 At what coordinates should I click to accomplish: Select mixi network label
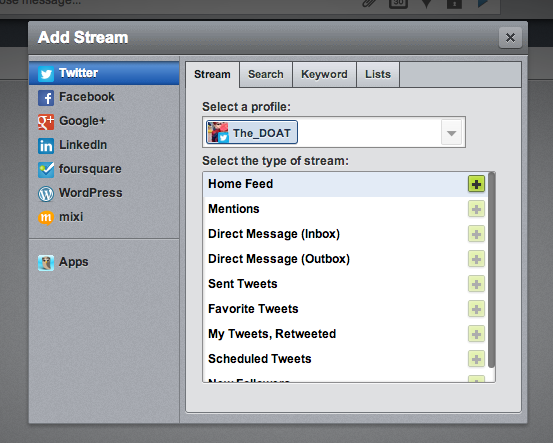pos(71,217)
